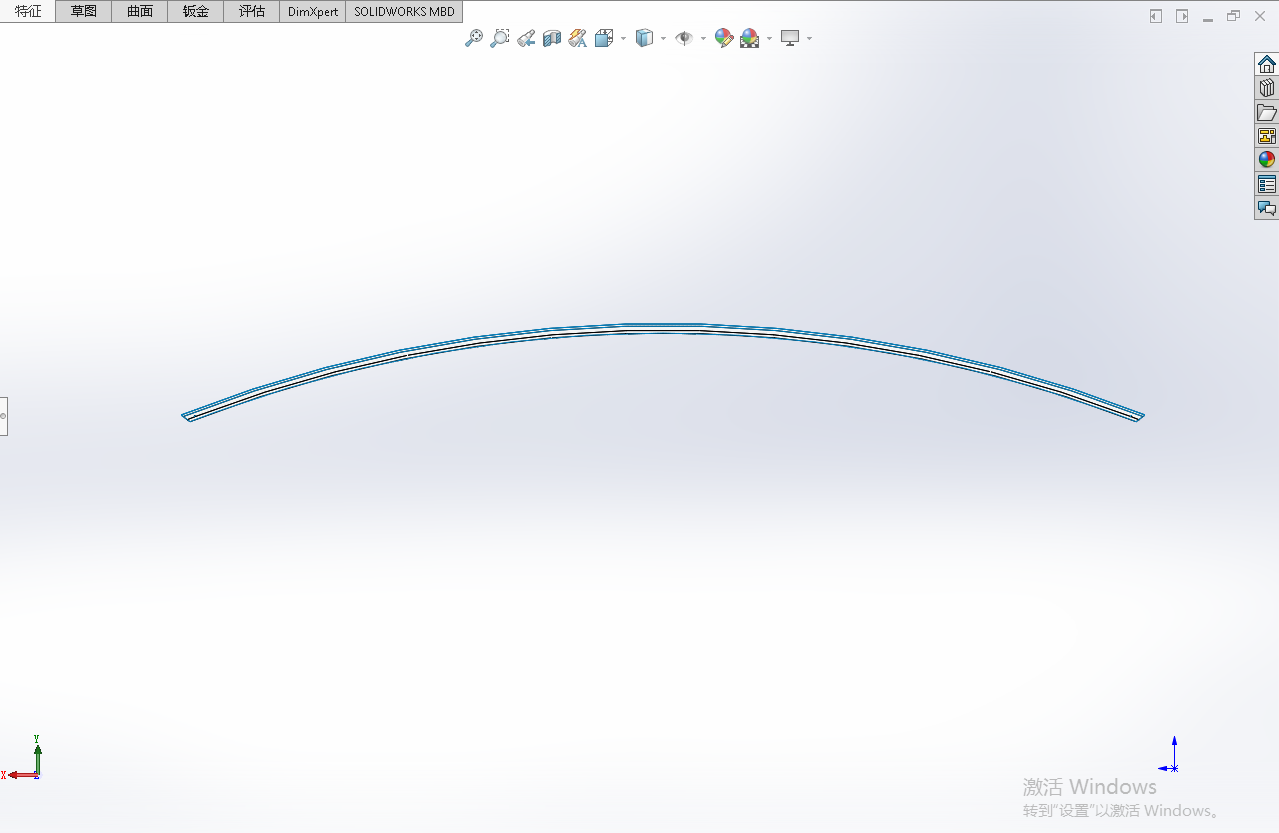This screenshot has height=833, width=1279.
Task: Open the Edit Appearance tool
Action: point(724,38)
